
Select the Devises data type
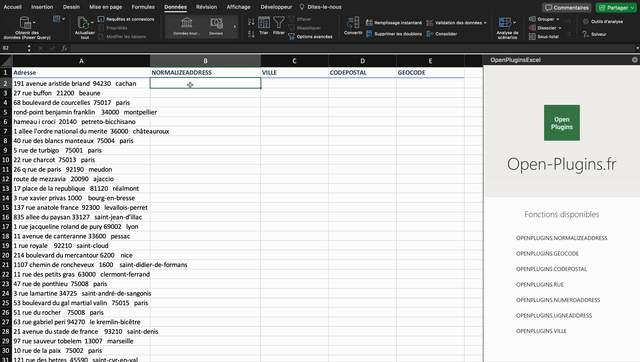tap(216, 27)
